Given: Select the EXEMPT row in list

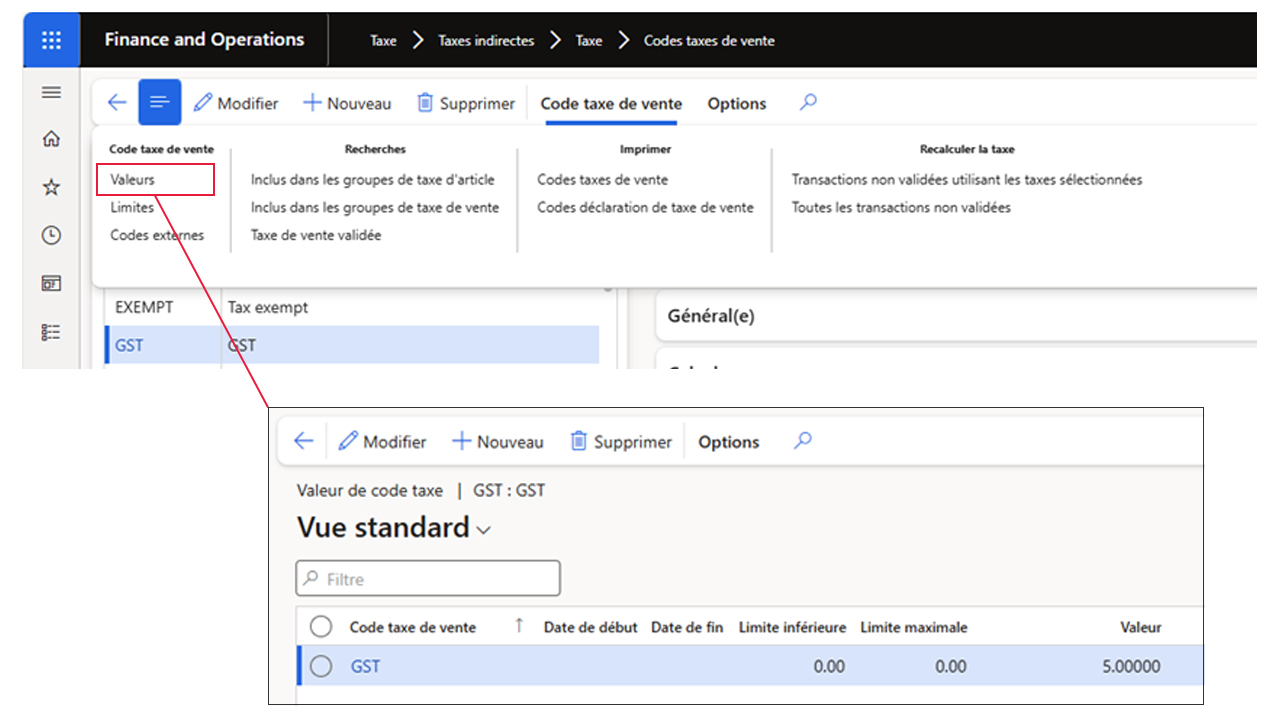Looking at the screenshot, I should pos(352,307).
